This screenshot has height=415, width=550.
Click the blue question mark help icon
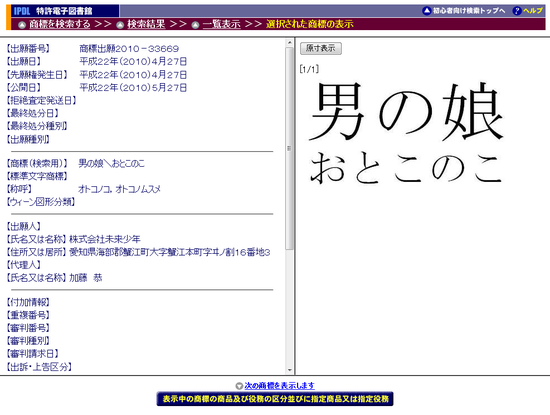coord(516,11)
